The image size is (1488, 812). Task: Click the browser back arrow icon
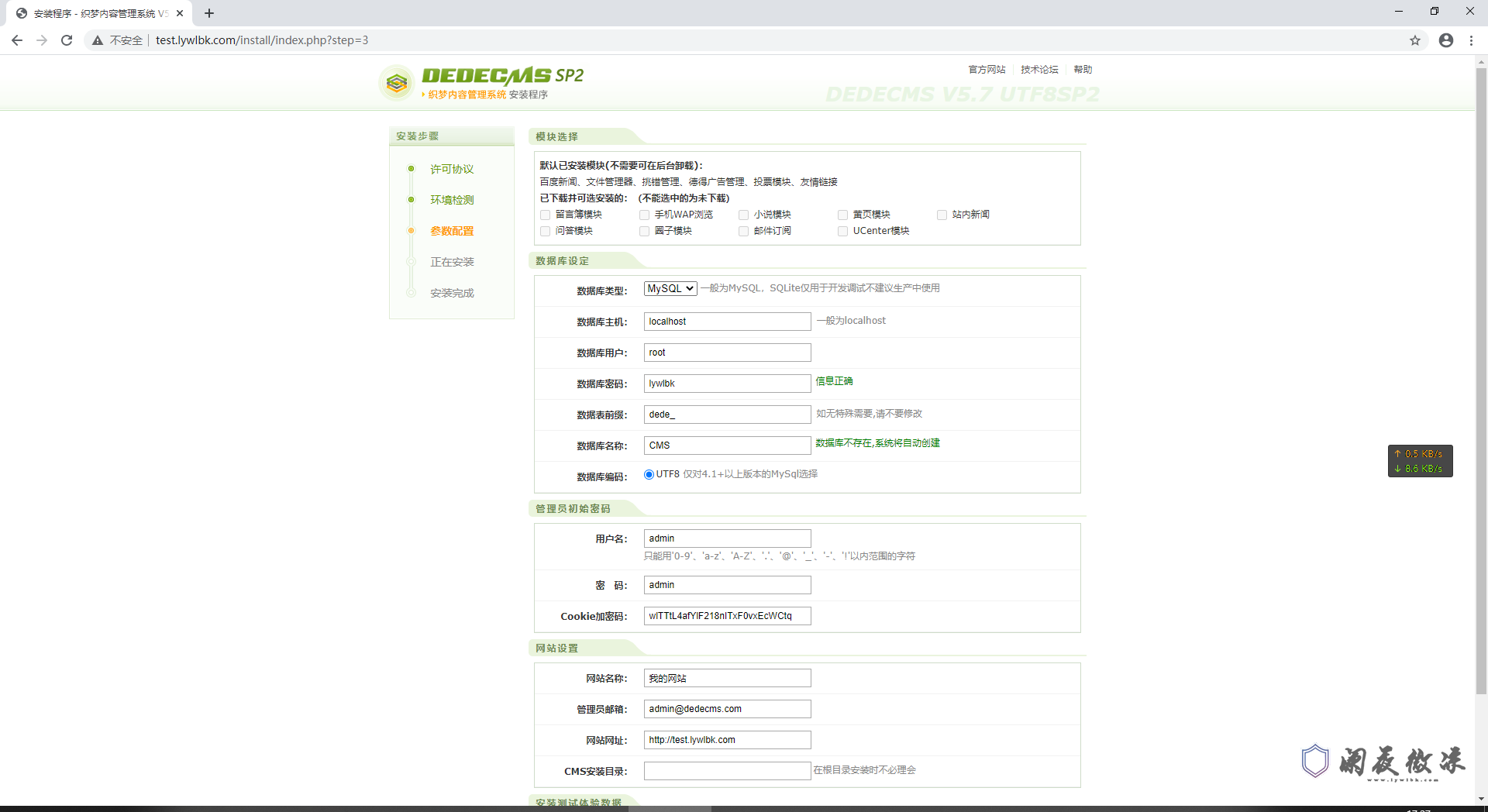[16, 40]
